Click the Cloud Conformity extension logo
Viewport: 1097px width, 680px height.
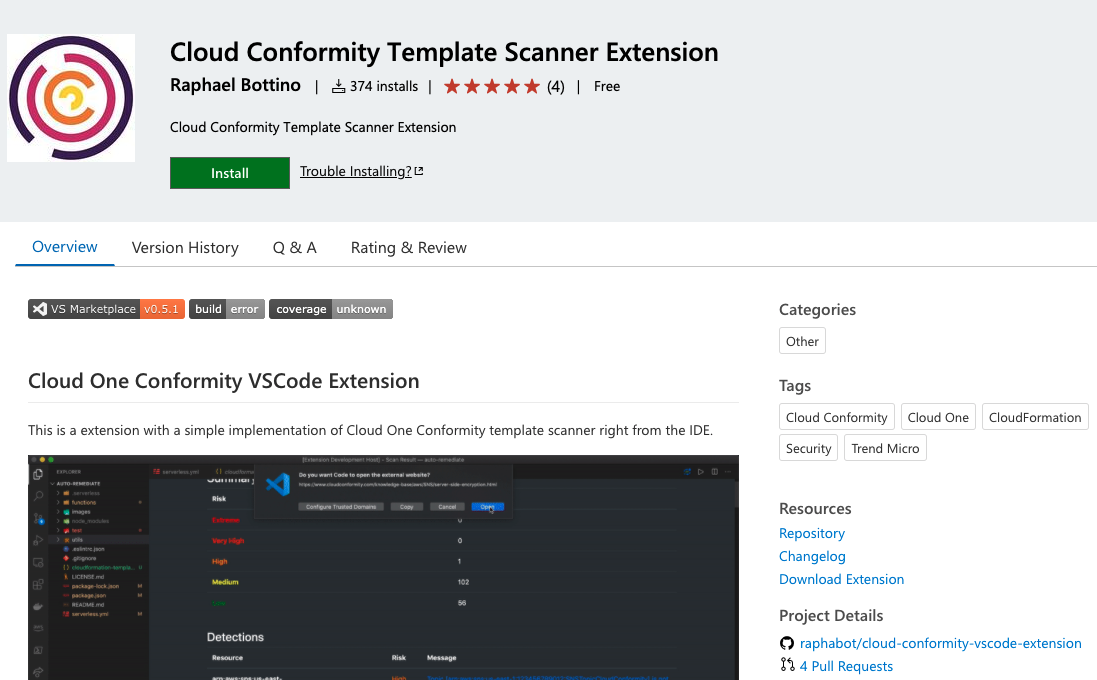point(71,98)
